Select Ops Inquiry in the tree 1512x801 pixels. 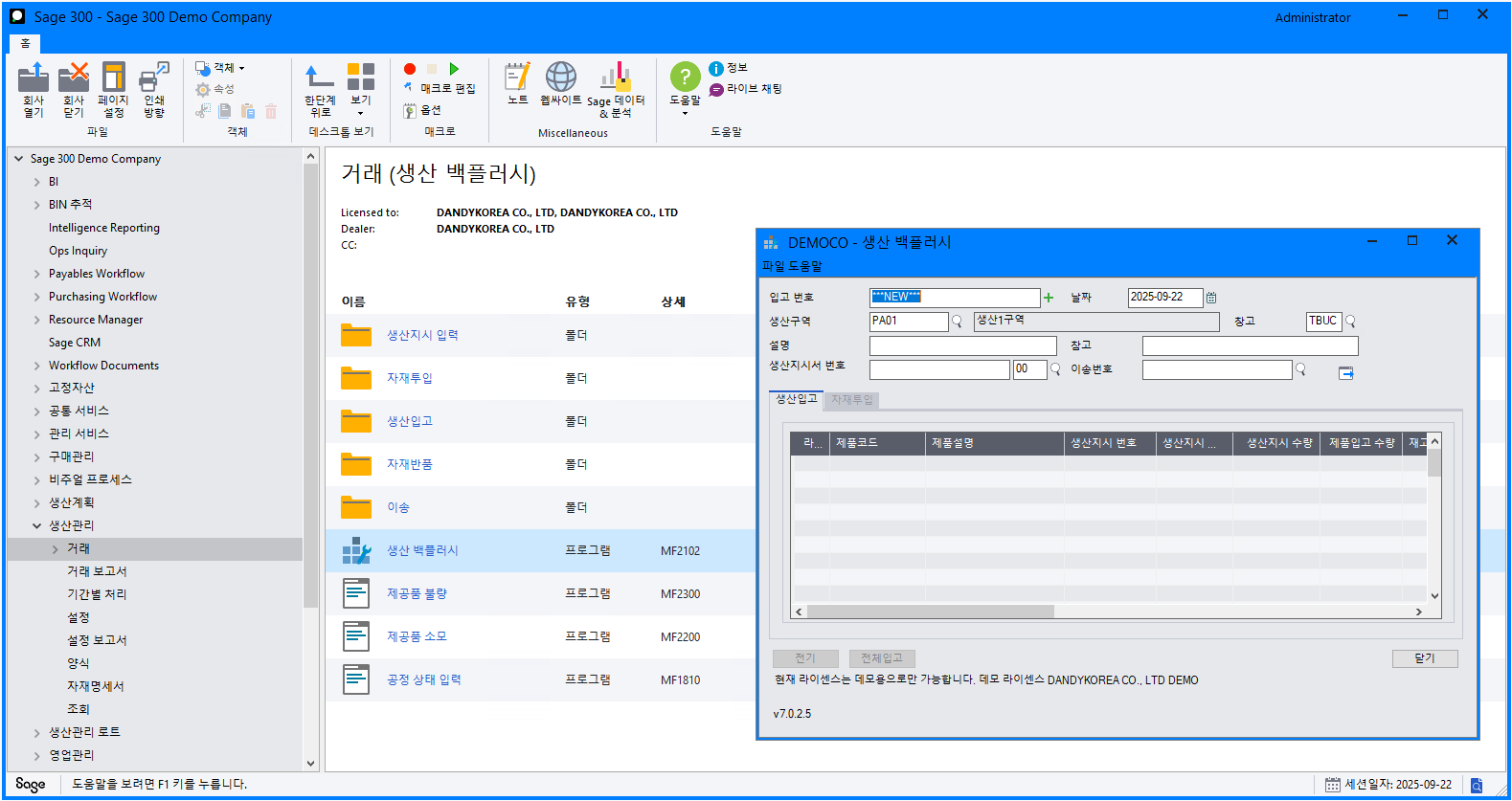click(78, 251)
